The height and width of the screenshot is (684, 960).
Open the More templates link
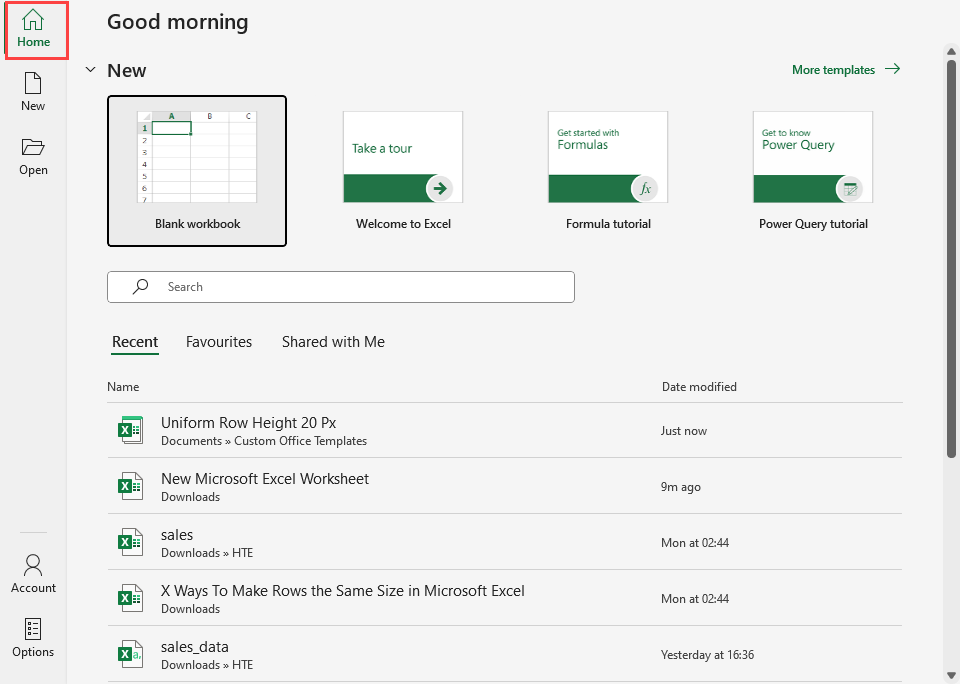845,70
